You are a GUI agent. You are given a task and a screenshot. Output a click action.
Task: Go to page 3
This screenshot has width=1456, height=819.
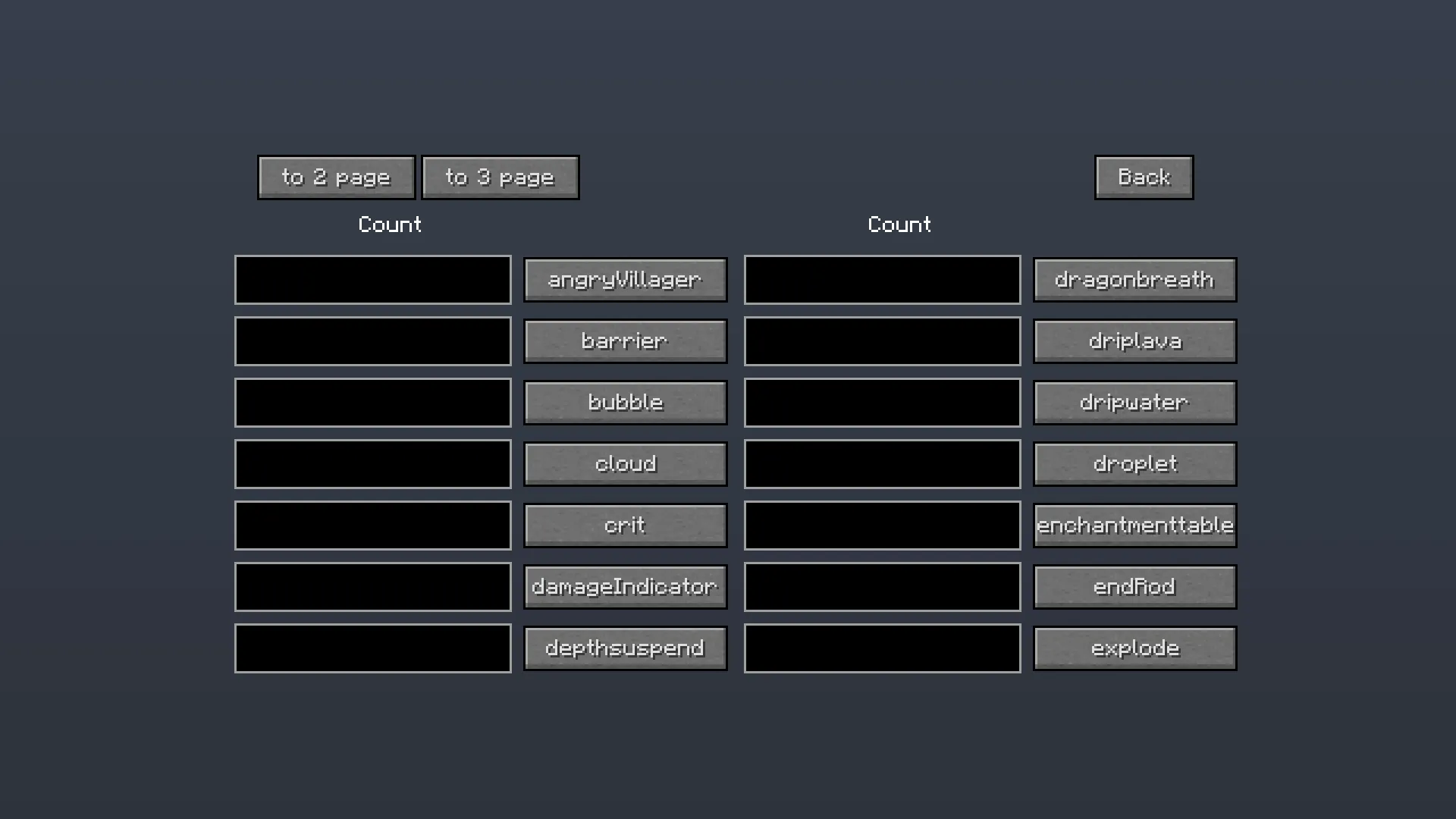[x=500, y=177]
